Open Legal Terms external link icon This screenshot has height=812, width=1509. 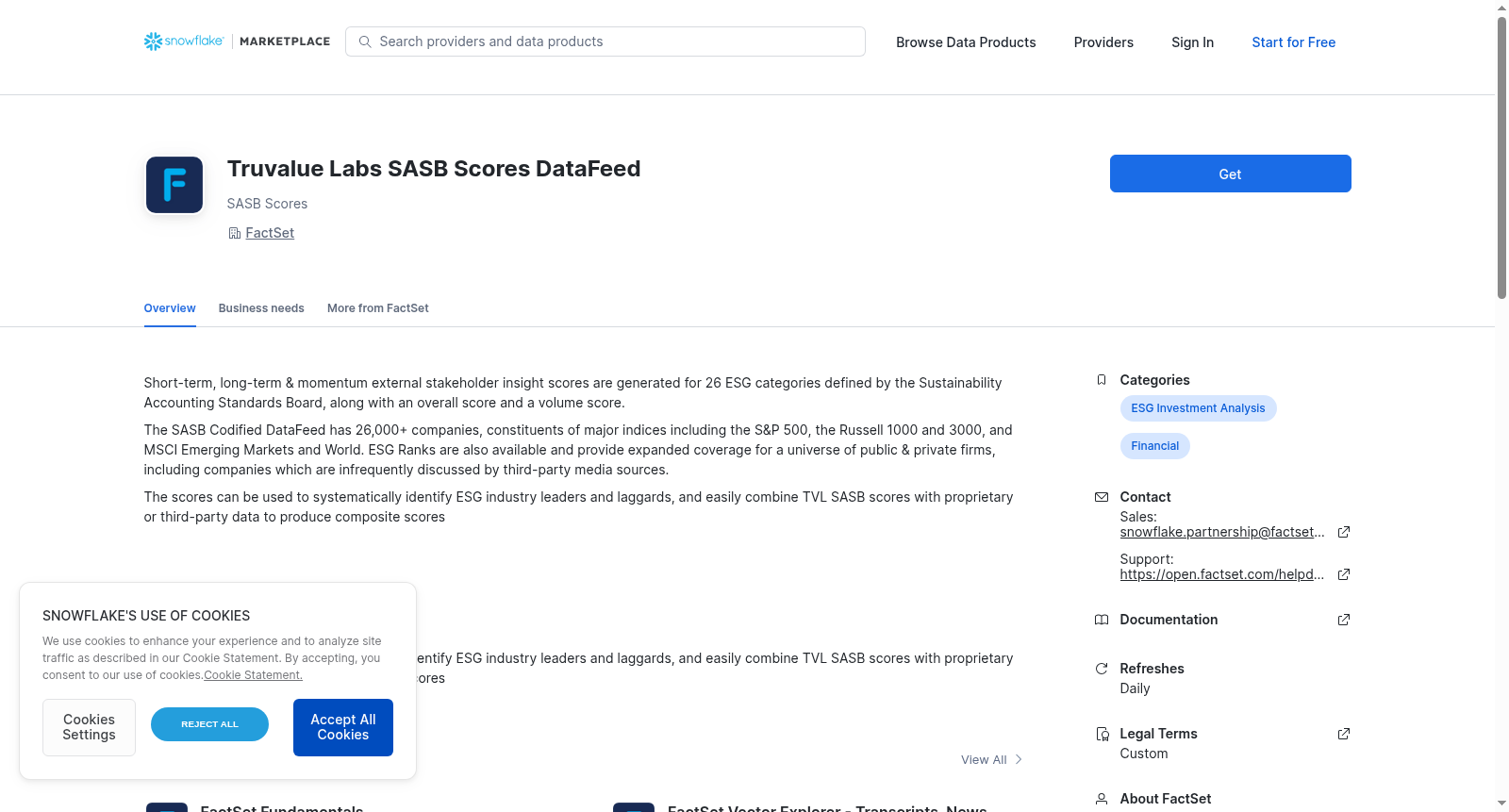1344,734
